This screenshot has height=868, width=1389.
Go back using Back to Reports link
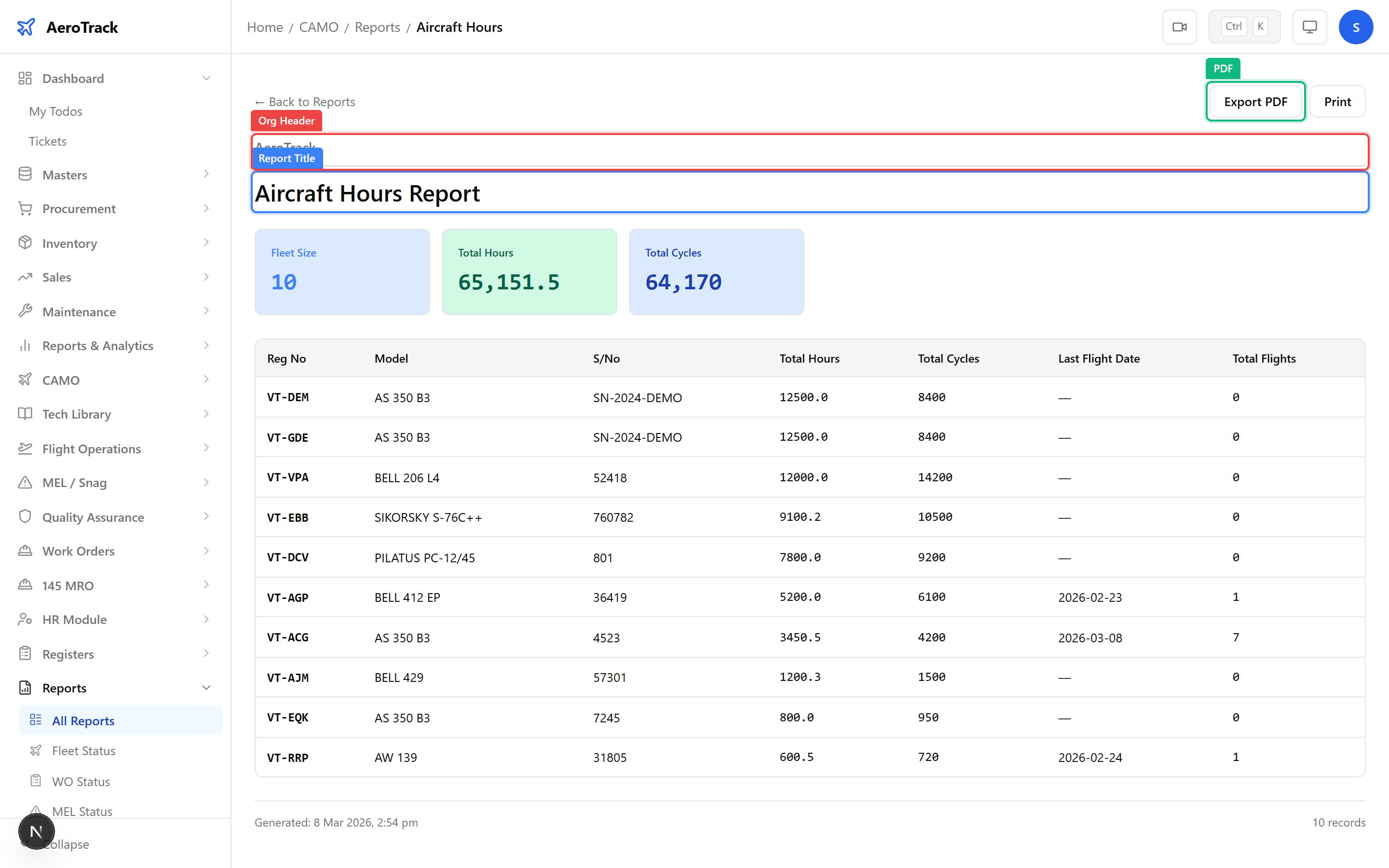tap(304, 102)
